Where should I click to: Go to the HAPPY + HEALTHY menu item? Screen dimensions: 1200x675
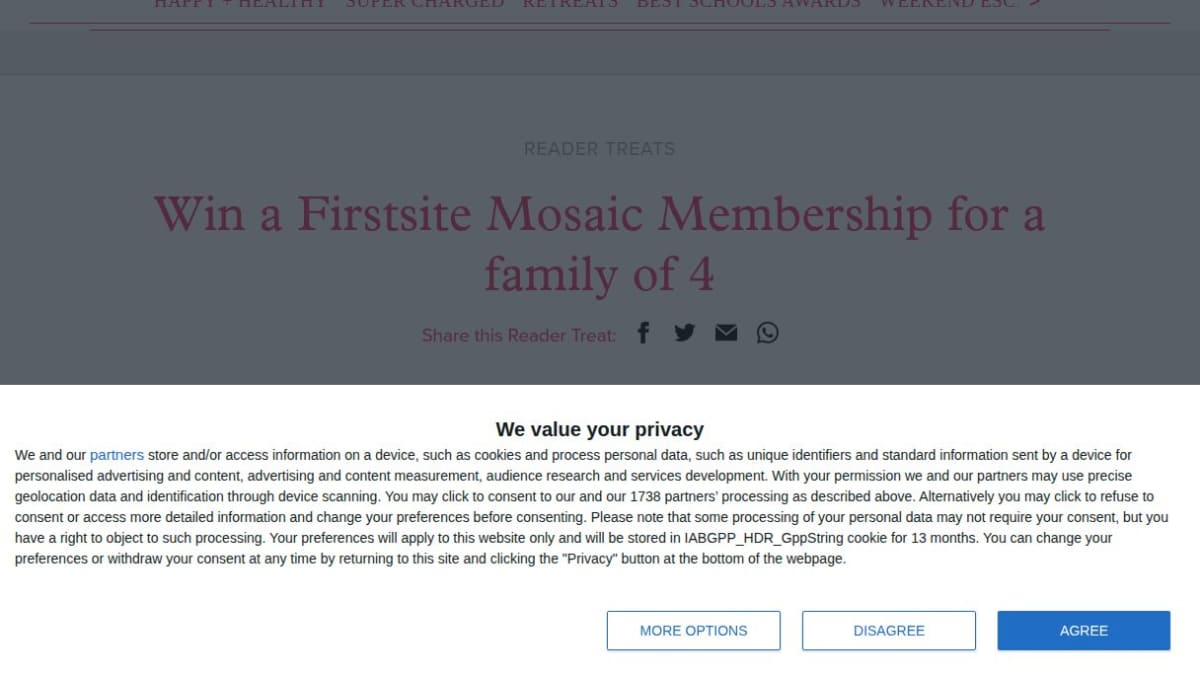pyautogui.click(x=240, y=3)
